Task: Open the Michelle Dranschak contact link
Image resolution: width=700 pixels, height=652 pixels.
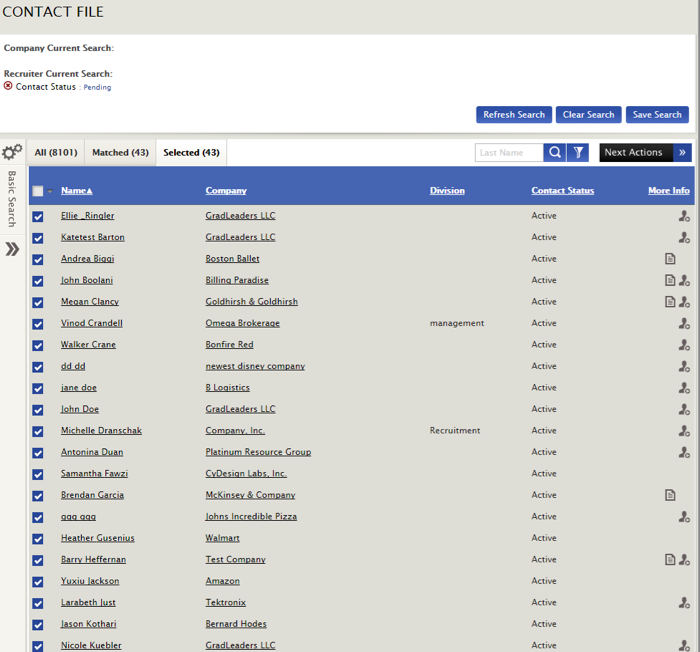Action: pos(101,430)
